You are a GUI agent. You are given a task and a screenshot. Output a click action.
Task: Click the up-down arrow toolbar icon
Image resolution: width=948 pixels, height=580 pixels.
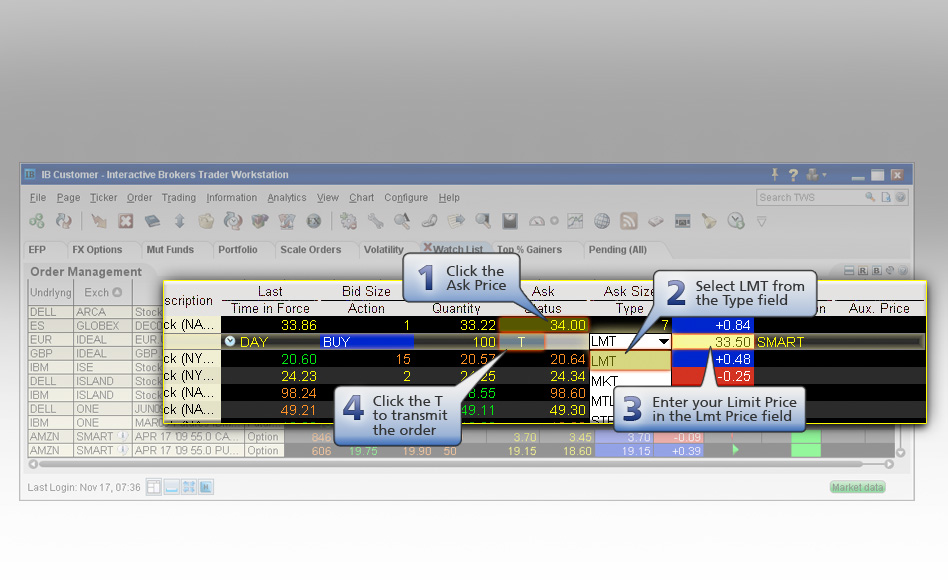(x=180, y=221)
